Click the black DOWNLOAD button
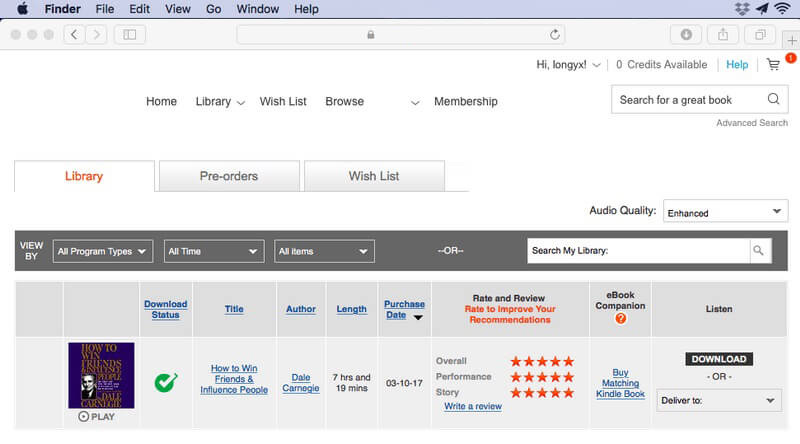 click(x=719, y=359)
